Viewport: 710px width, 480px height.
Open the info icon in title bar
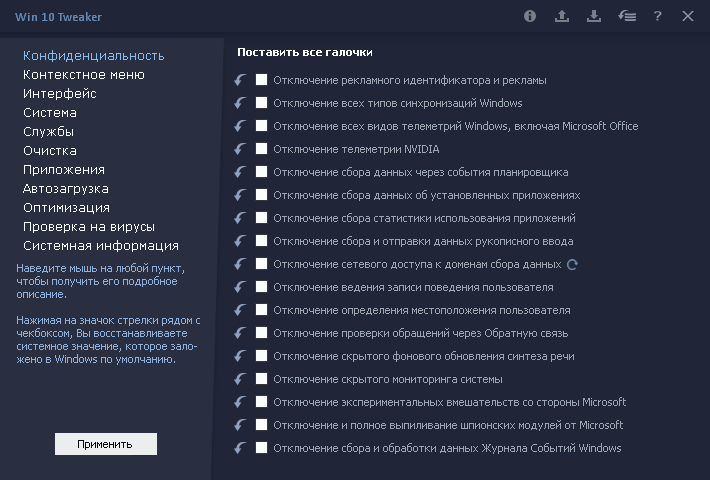[530, 16]
